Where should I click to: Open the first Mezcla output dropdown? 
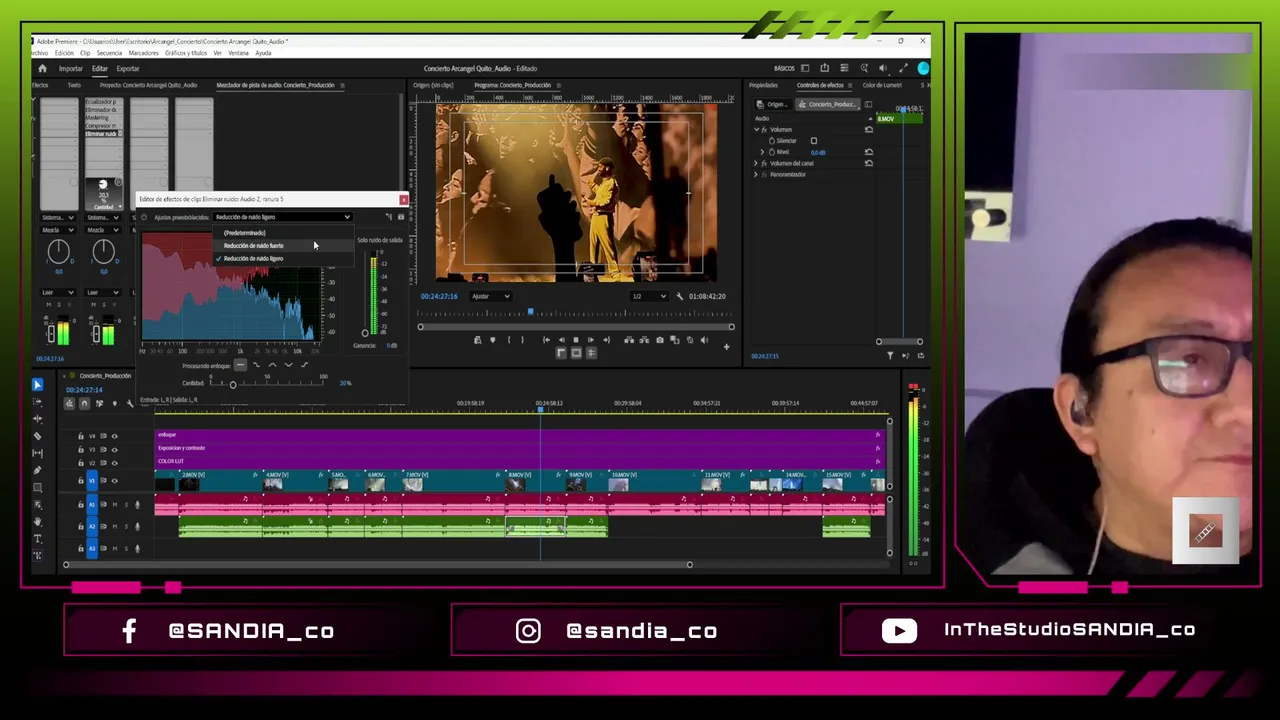[58, 230]
